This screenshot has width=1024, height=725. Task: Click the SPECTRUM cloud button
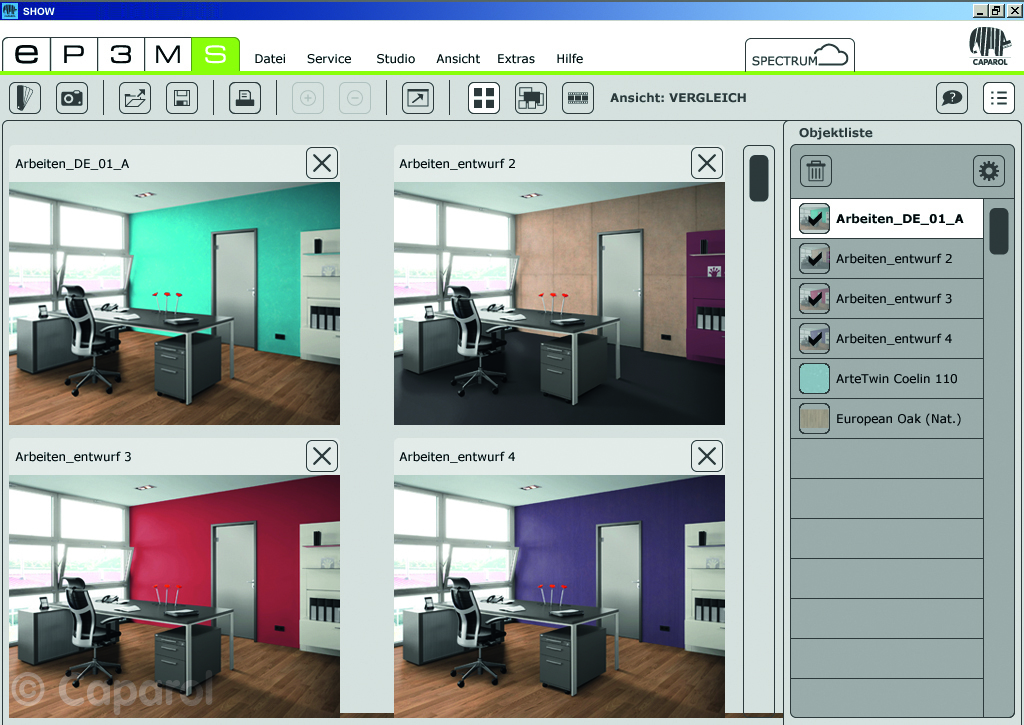pyautogui.click(x=799, y=57)
